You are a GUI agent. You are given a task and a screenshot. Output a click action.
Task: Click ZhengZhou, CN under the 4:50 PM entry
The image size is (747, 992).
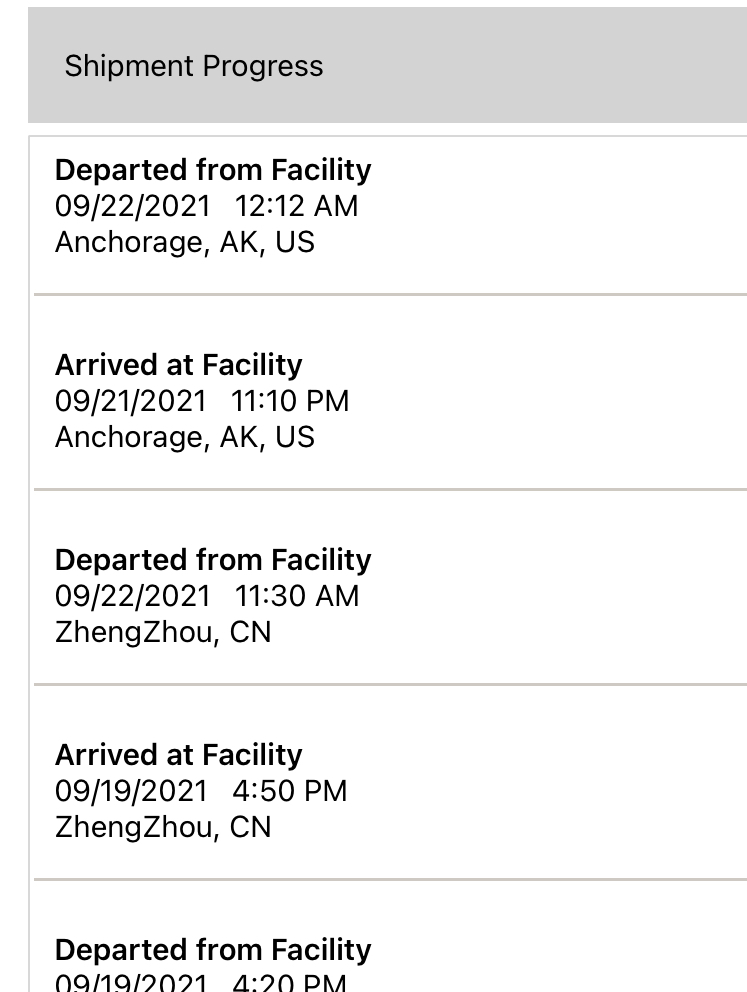[163, 827]
